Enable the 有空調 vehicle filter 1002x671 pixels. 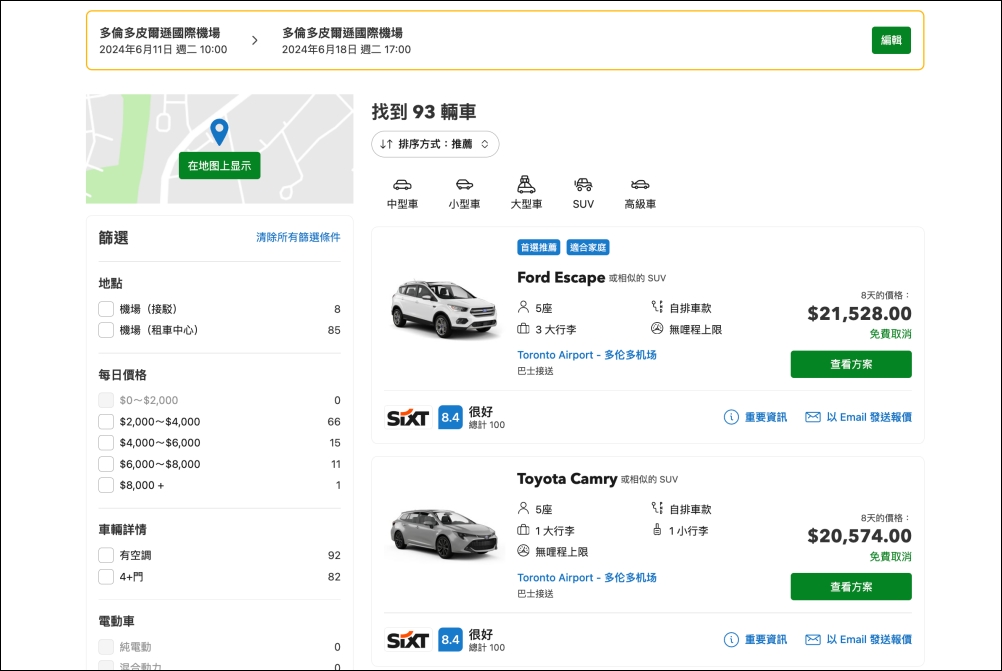pos(106,555)
